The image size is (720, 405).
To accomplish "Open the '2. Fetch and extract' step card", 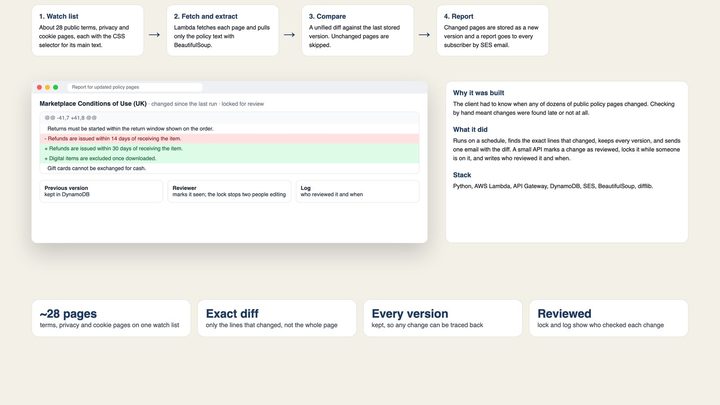I will pos(223,31).
